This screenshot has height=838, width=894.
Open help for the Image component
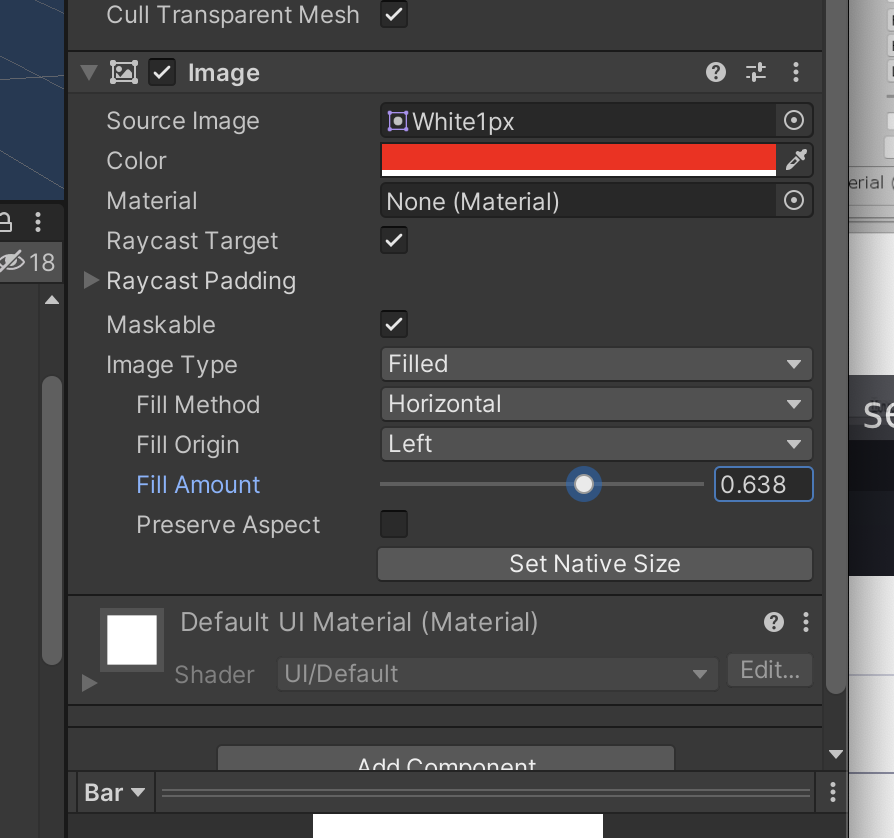[714, 72]
